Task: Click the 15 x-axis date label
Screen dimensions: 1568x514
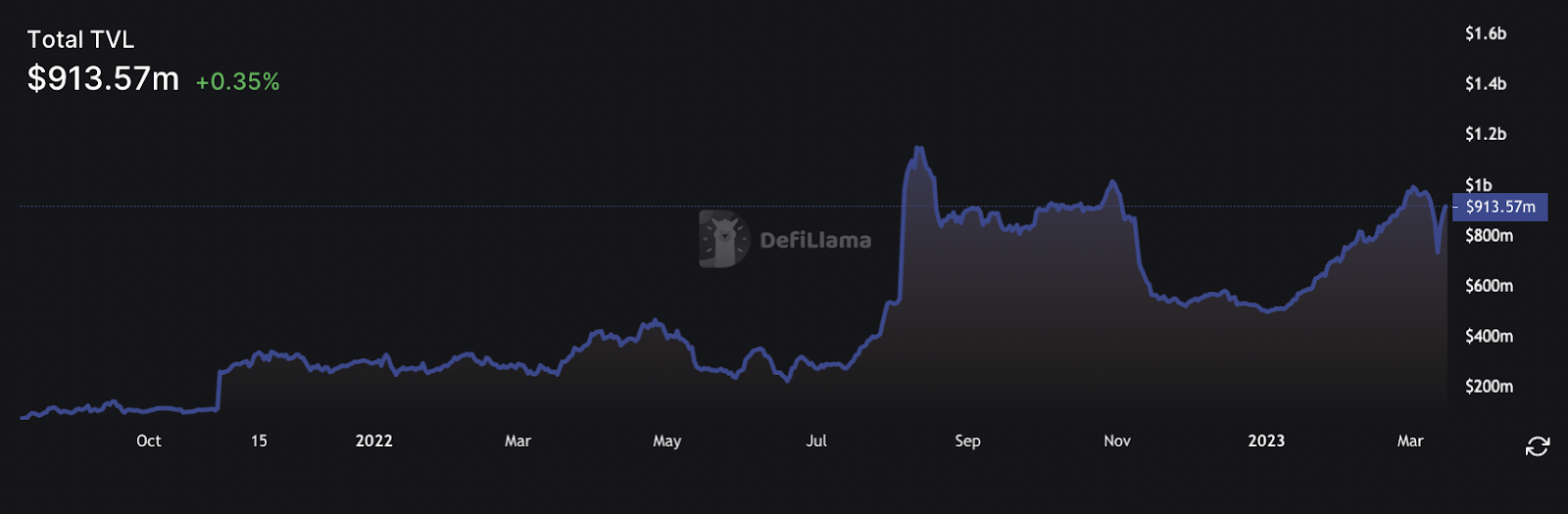Action: coord(259,441)
